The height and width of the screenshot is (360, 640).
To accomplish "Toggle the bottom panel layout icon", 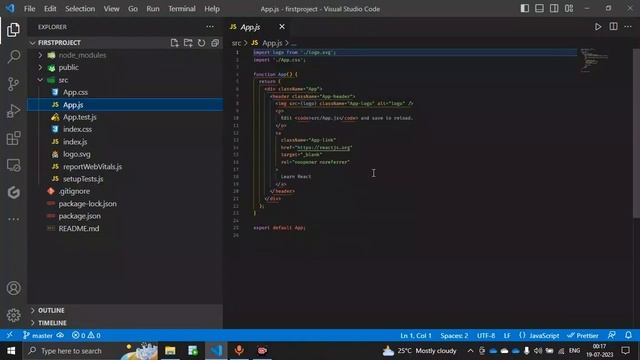I will click(x=539, y=9).
